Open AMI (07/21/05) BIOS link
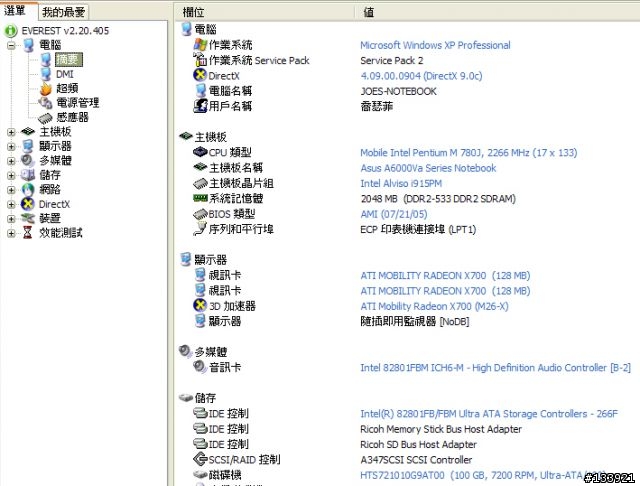This screenshot has width=640, height=486. click(x=394, y=214)
